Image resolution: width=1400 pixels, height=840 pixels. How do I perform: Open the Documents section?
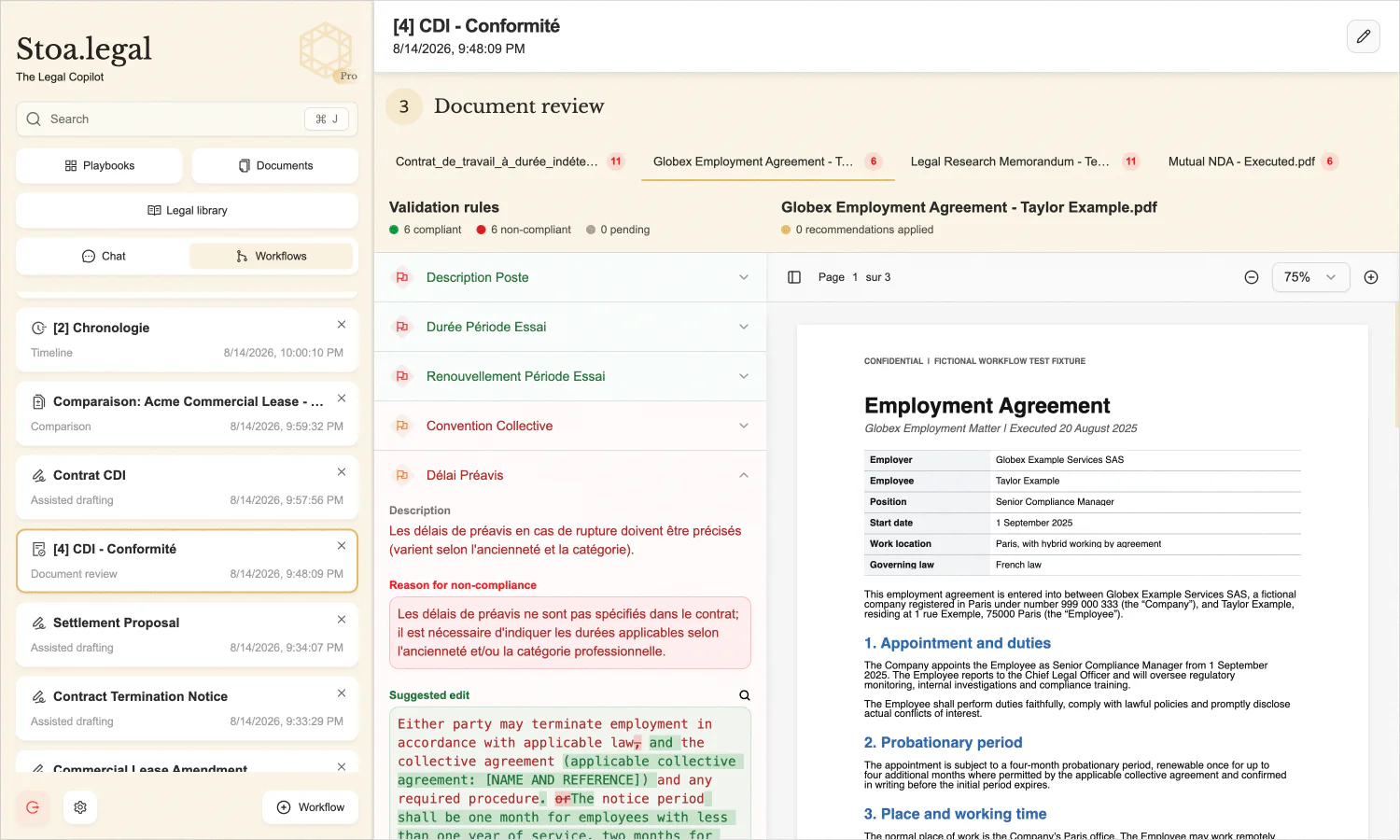(275, 165)
